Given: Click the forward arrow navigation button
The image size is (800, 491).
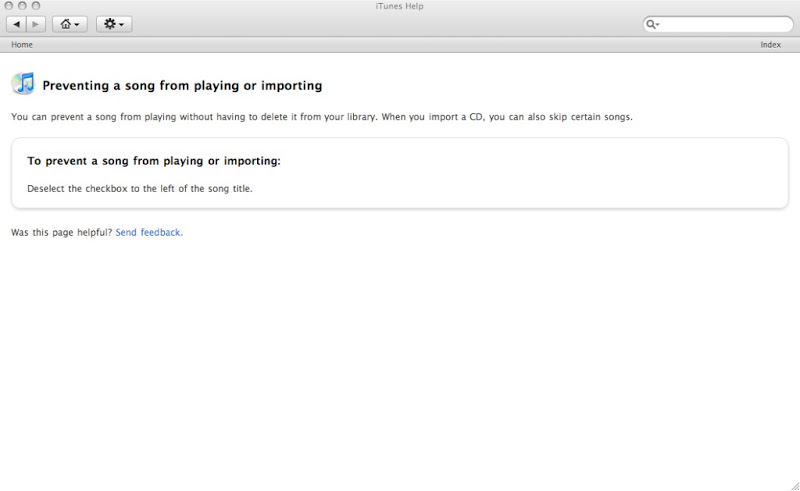Looking at the screenshot, I should (35, 24).
